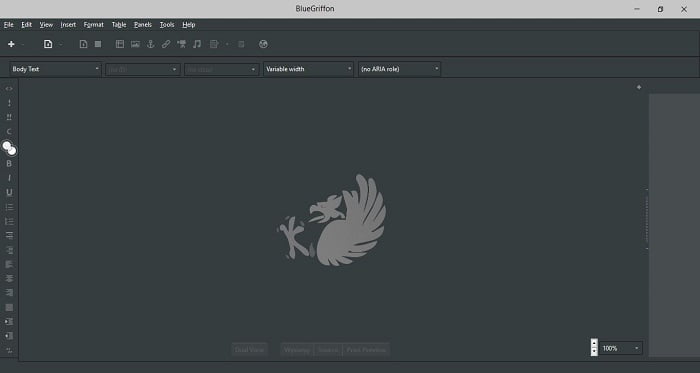This screenshot has width=700, height=373.
Task: Toggle align right
Action: click(9, 293)
